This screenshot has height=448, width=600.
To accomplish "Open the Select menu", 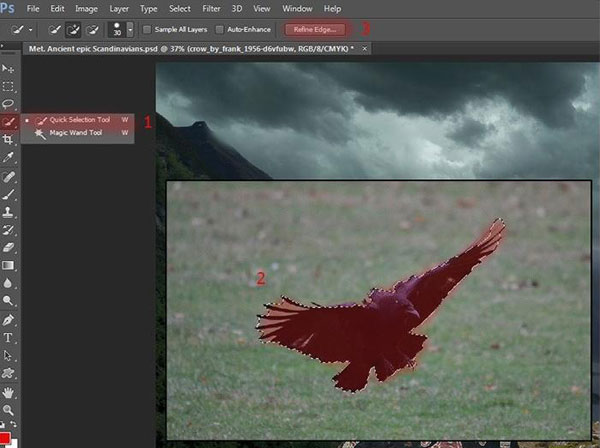I will click(x=179, y=8).
